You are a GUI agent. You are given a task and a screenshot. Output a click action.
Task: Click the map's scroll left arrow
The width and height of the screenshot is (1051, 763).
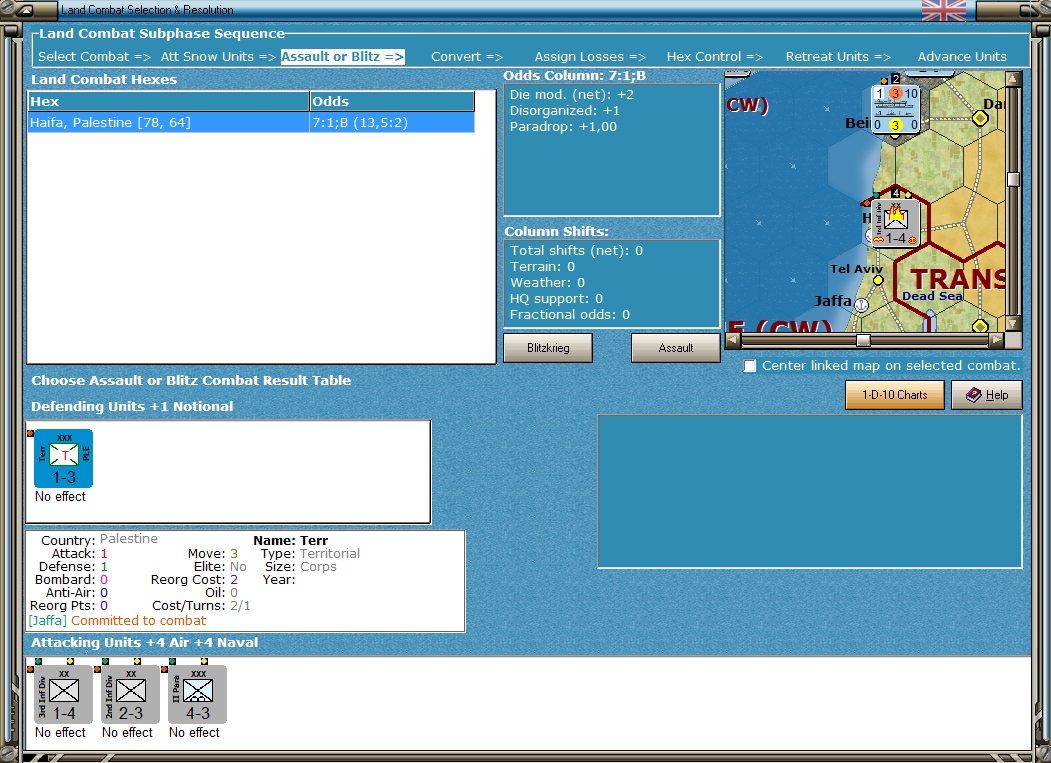(733, 341)
